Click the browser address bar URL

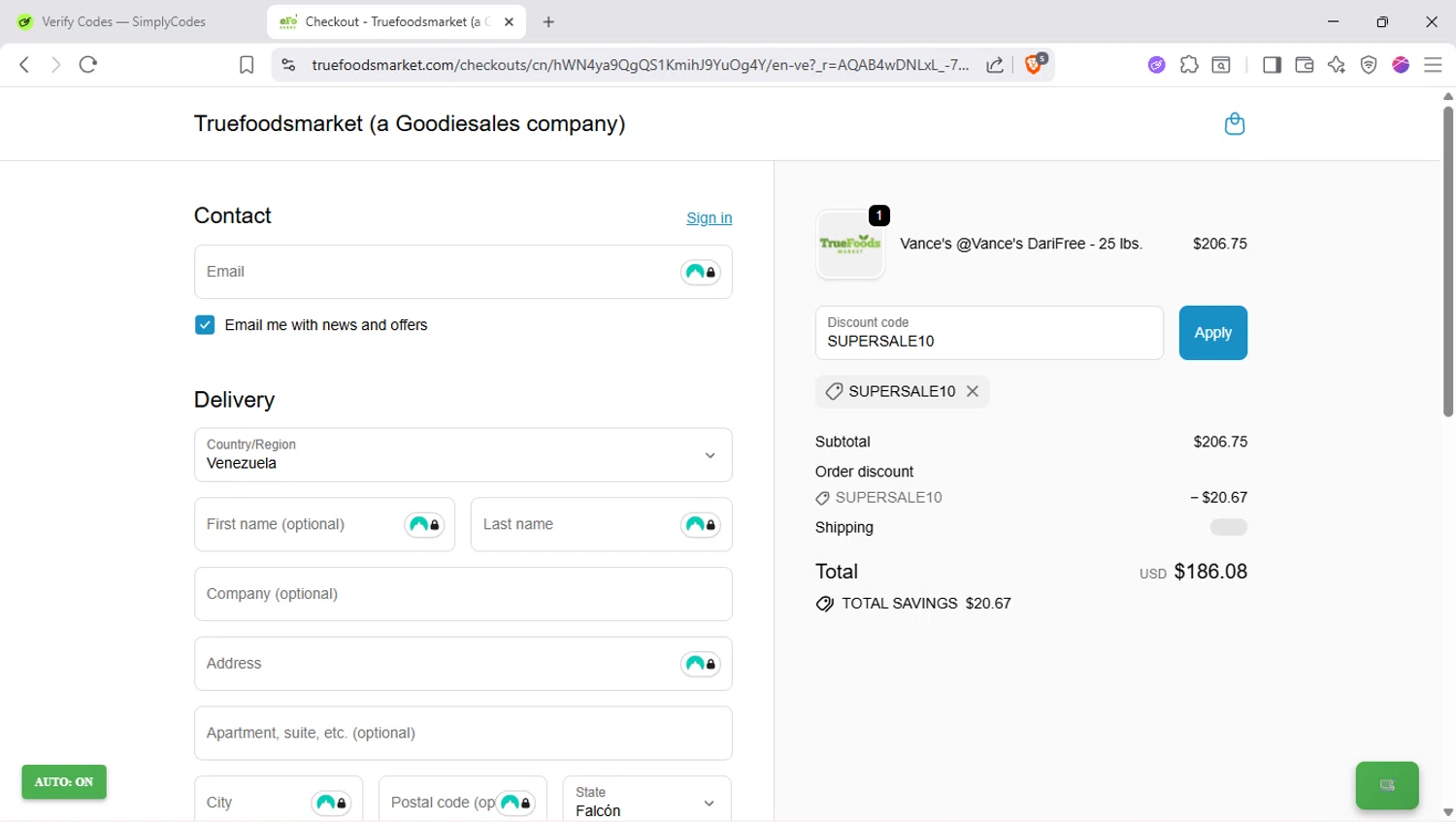coord(641,65)
